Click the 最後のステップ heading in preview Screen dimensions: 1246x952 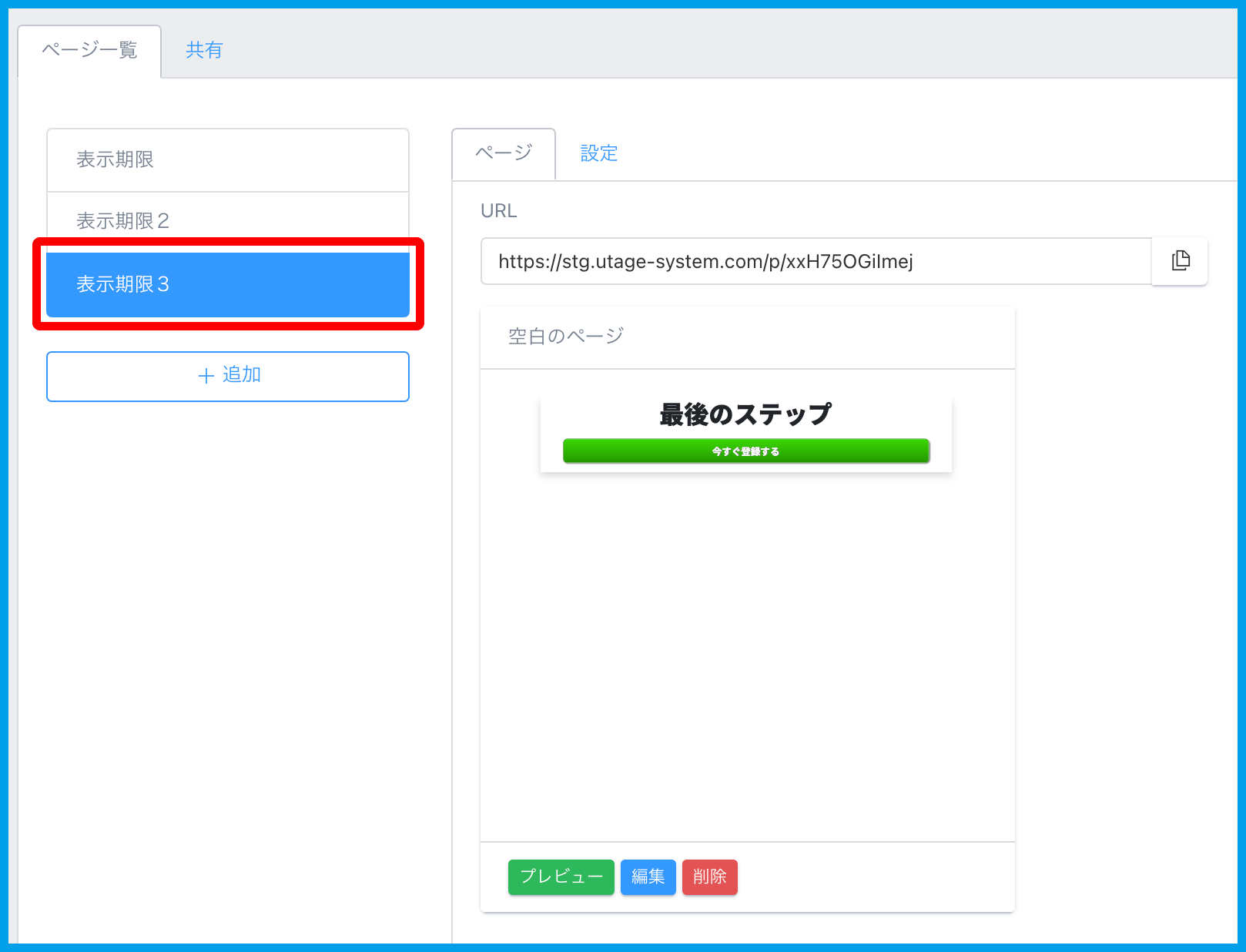coord(745,414)
